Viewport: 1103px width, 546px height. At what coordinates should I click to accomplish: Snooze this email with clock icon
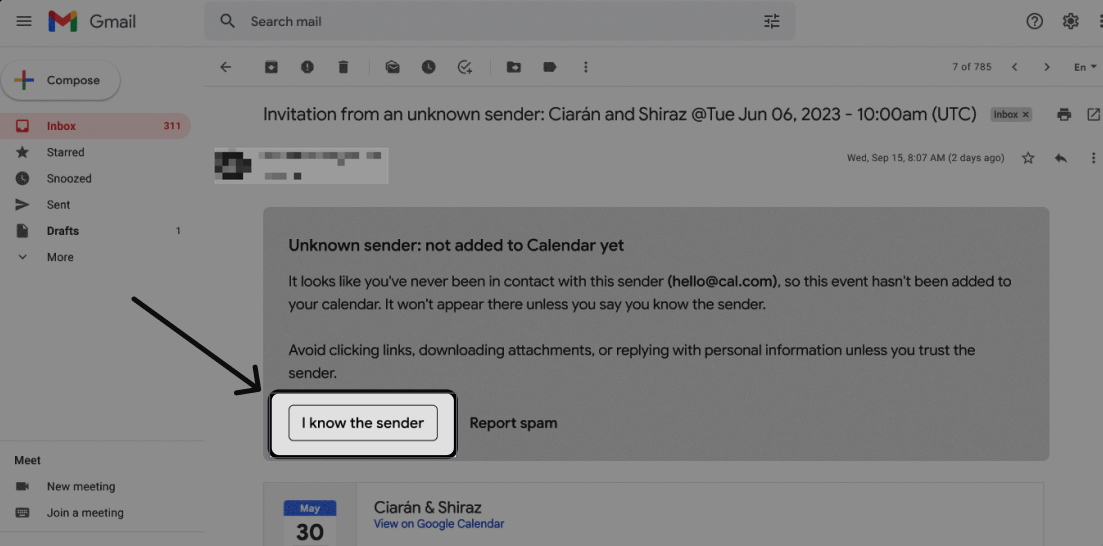pos(428,67)
